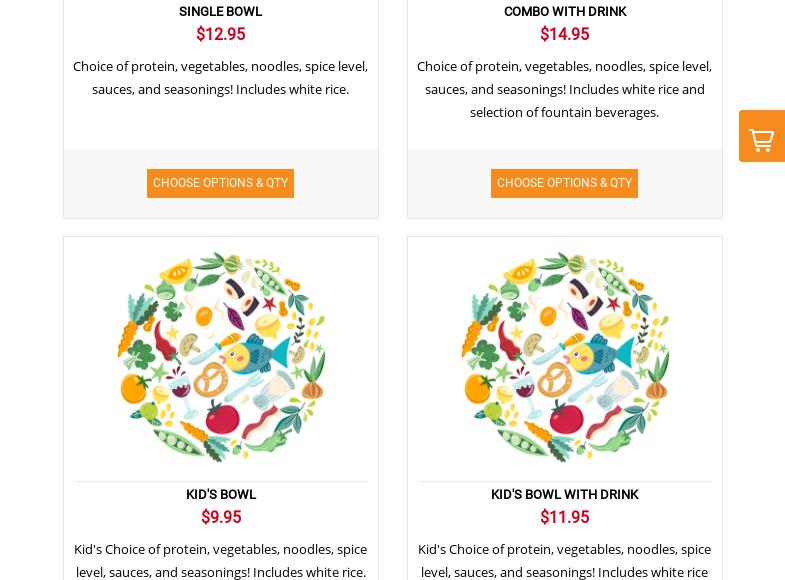This screenshot has height=580, width=785.
Task: Open the Single Bowl item title
Action: click(220, 11)
